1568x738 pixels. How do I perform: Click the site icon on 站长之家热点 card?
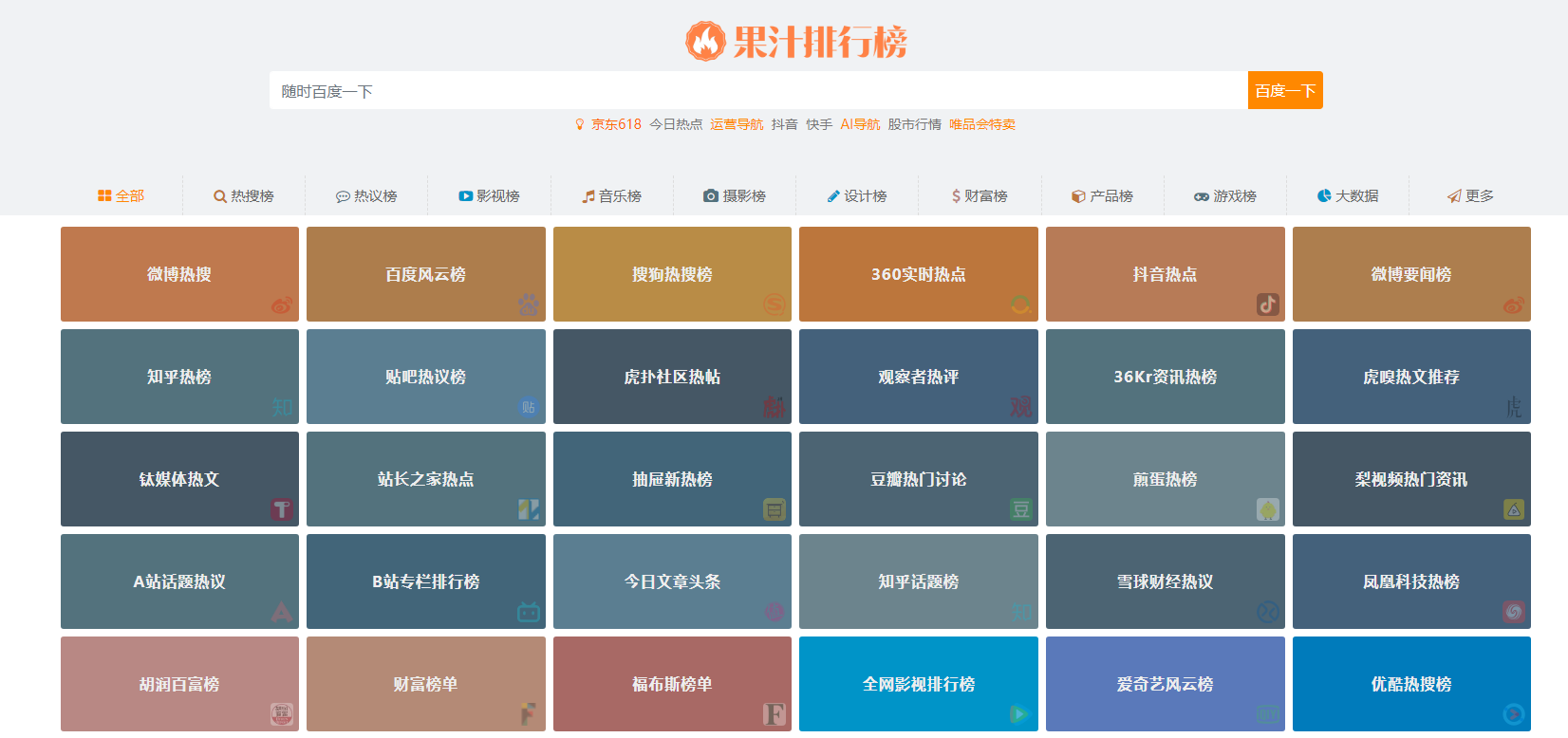click(529, 509)
